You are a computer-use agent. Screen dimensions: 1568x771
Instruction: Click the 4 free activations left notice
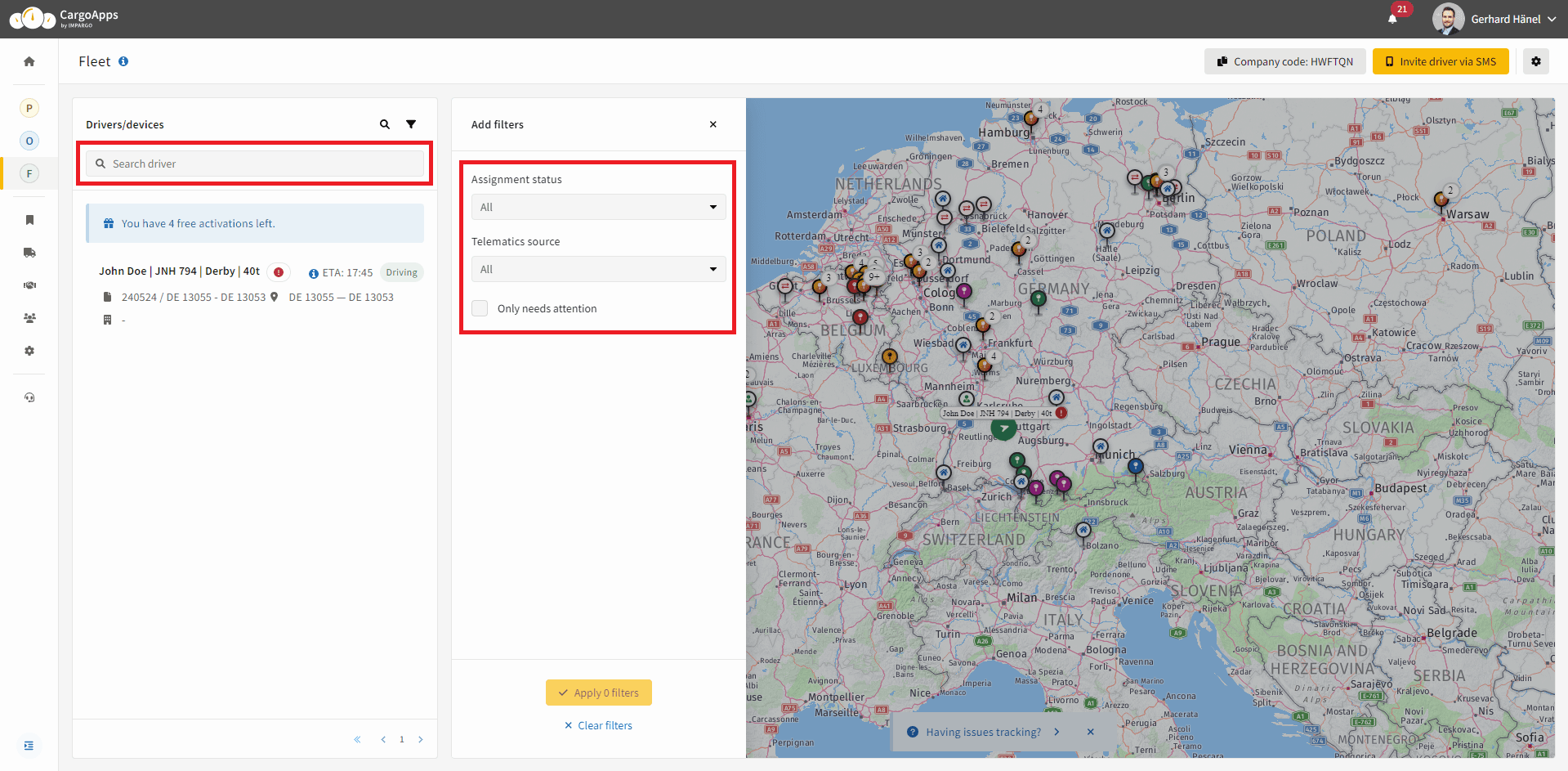(x=255, y=223)
